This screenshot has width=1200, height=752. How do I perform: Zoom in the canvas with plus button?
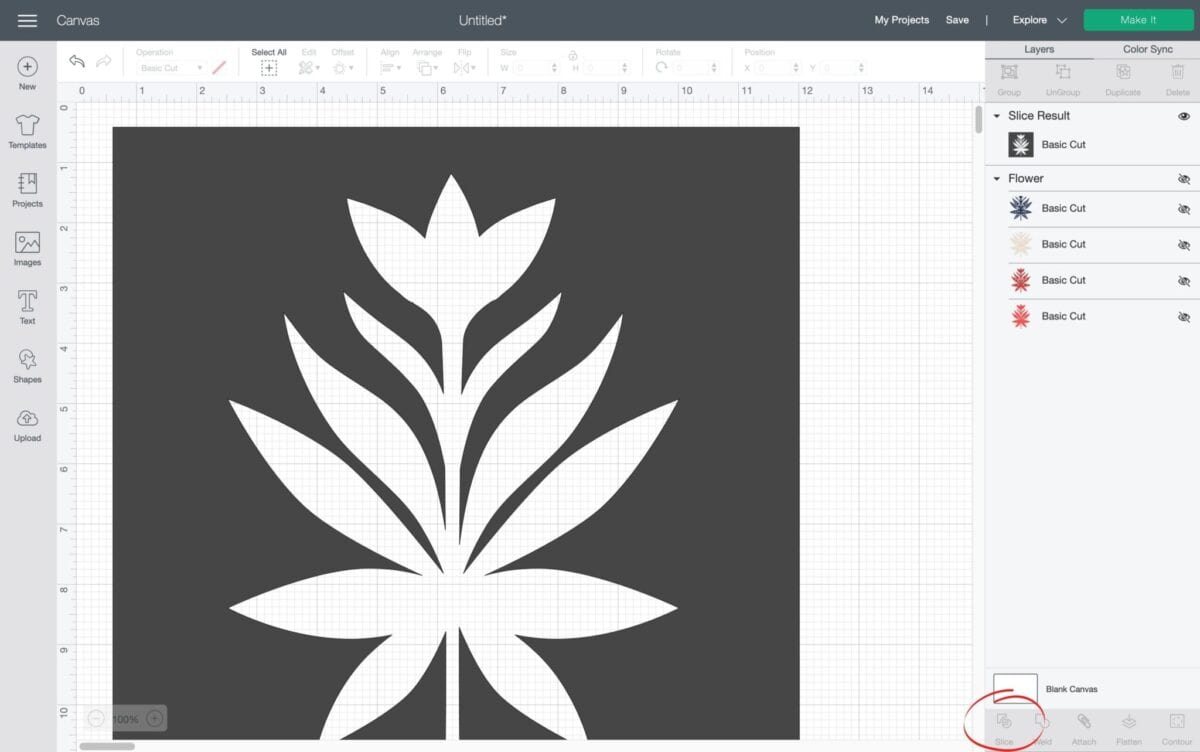click(154, 718)
